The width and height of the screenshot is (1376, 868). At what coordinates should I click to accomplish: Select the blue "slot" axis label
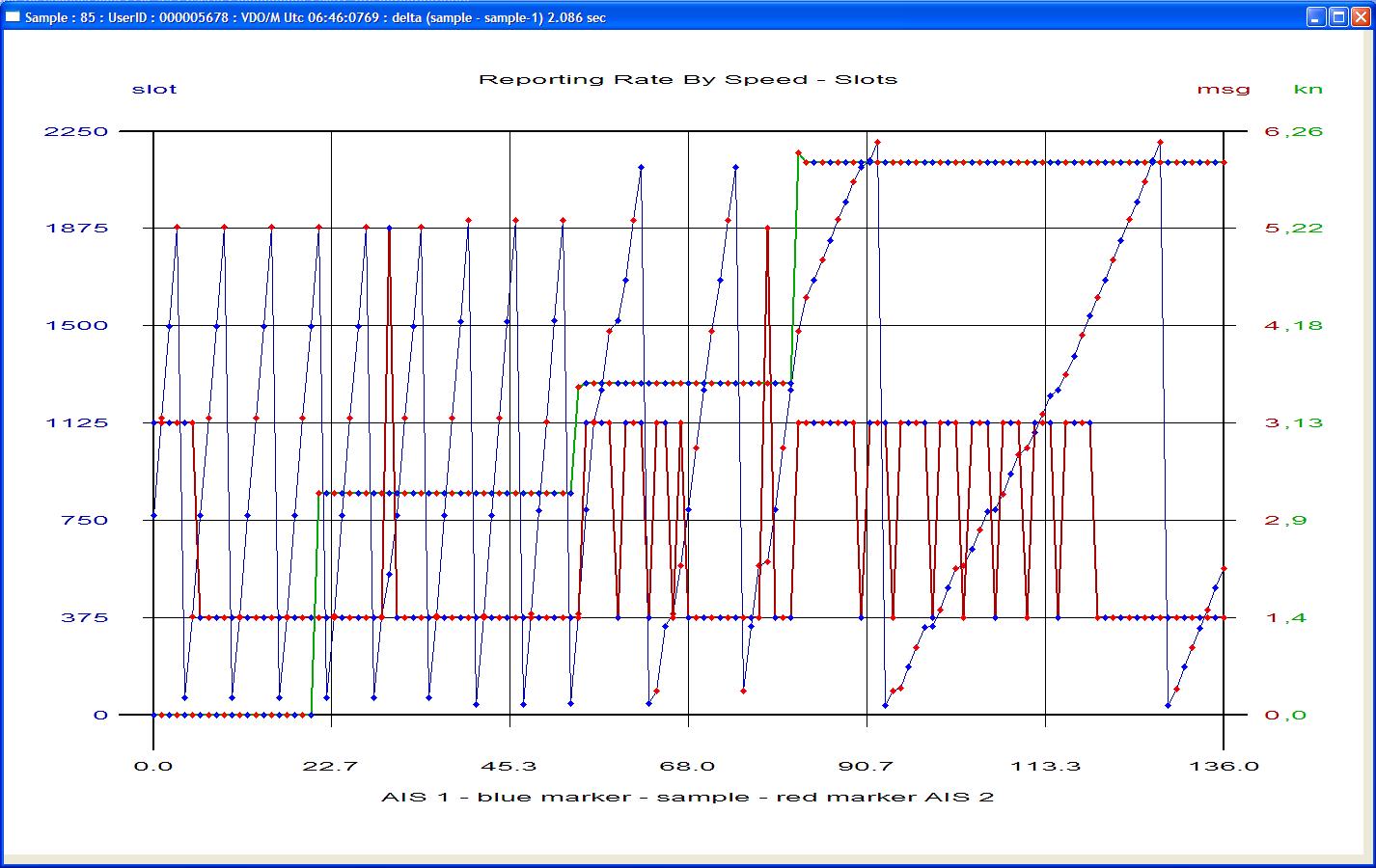154,89
